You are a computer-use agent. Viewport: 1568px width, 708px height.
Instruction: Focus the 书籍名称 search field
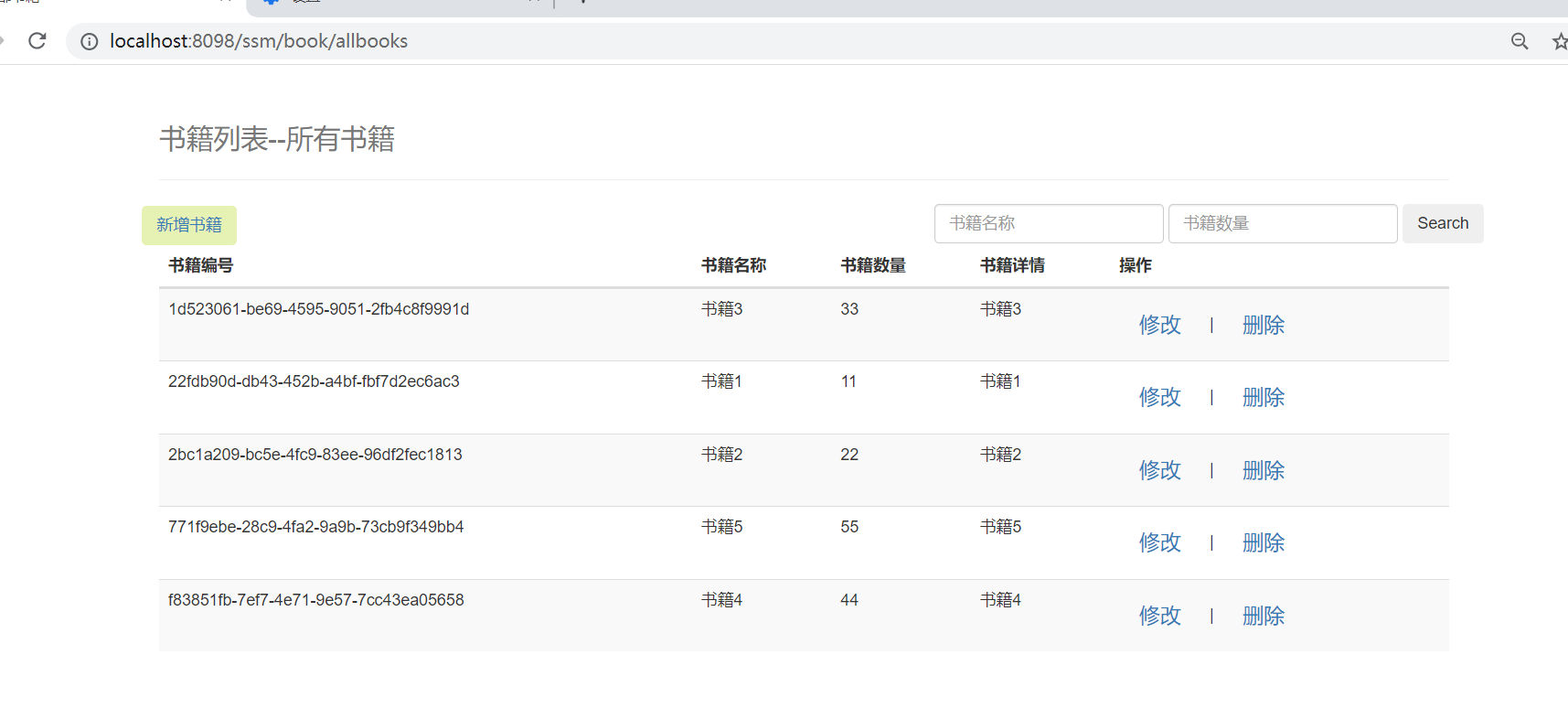1049,223
